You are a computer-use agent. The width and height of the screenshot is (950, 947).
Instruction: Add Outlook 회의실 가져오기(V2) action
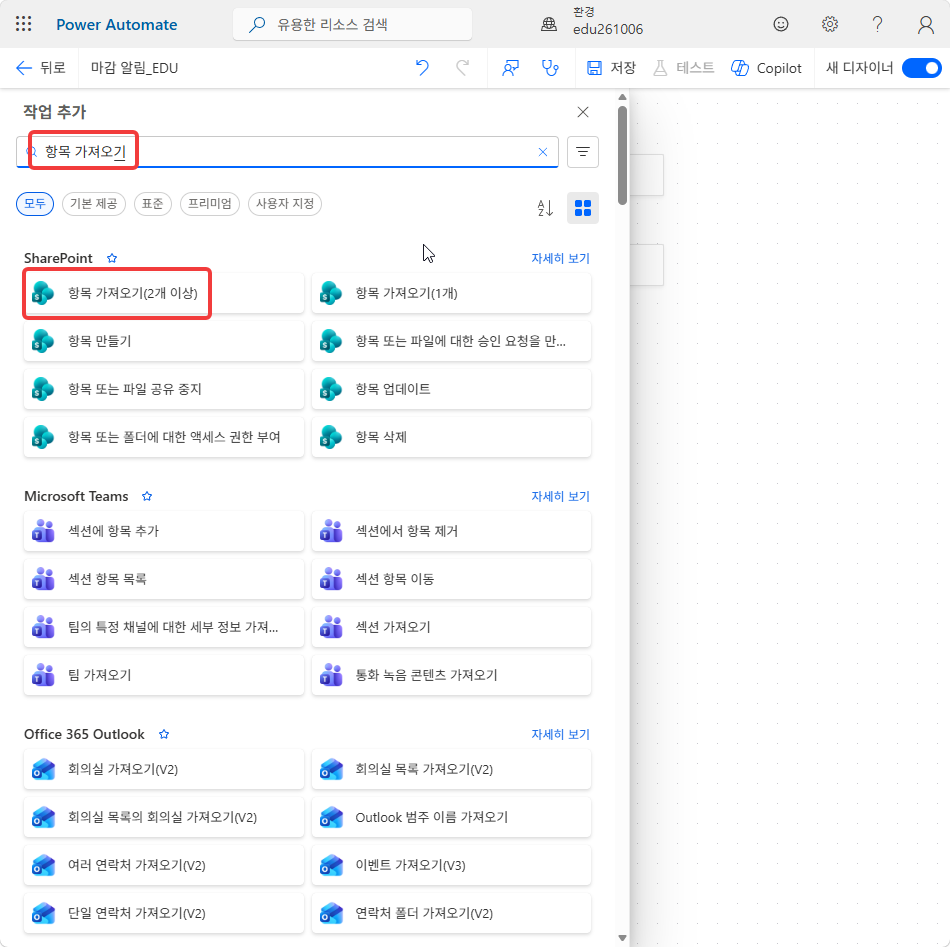[x=164, y=769]
